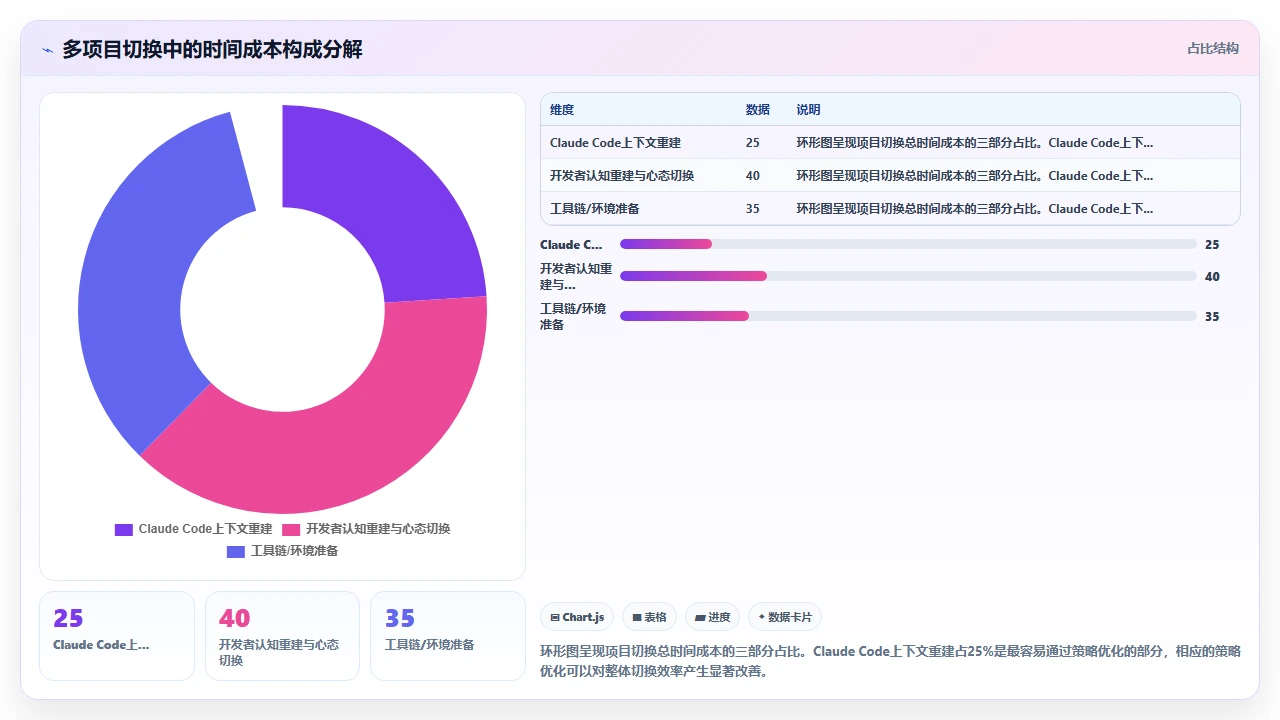Click the Chart.js tag chip
This screenshot has width=1280, height=720.
pyautogui.click(x=577, y=617)
